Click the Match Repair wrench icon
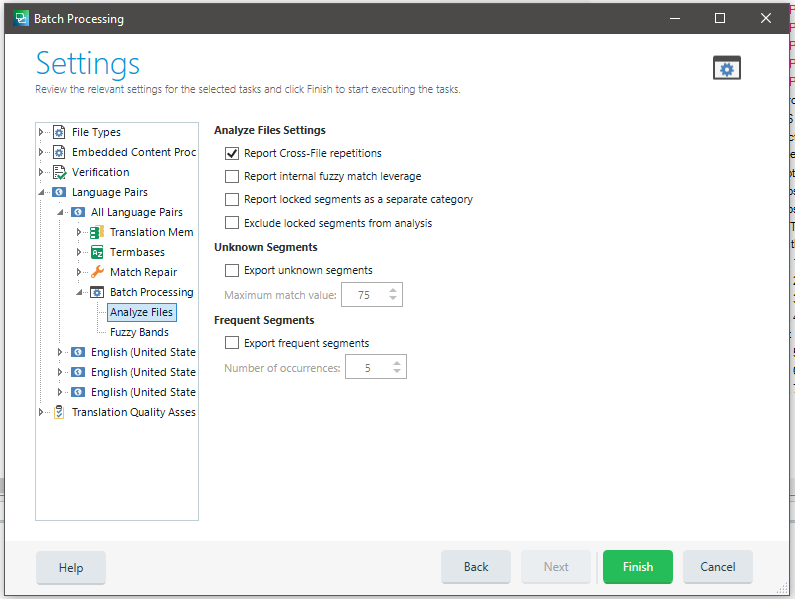The image size is (795, 599). coord(97,272)
